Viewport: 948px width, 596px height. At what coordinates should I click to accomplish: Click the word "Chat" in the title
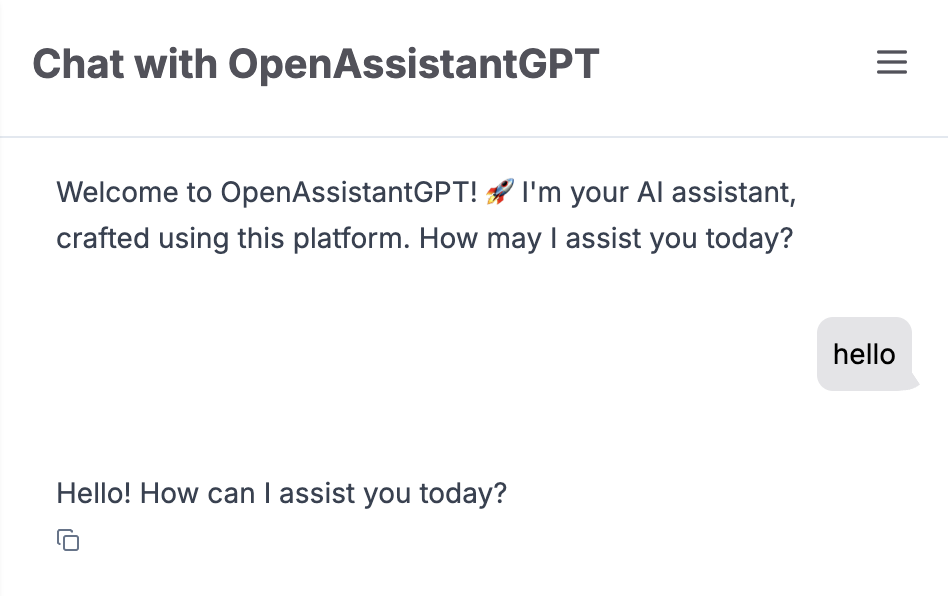[x=78, y=64]
